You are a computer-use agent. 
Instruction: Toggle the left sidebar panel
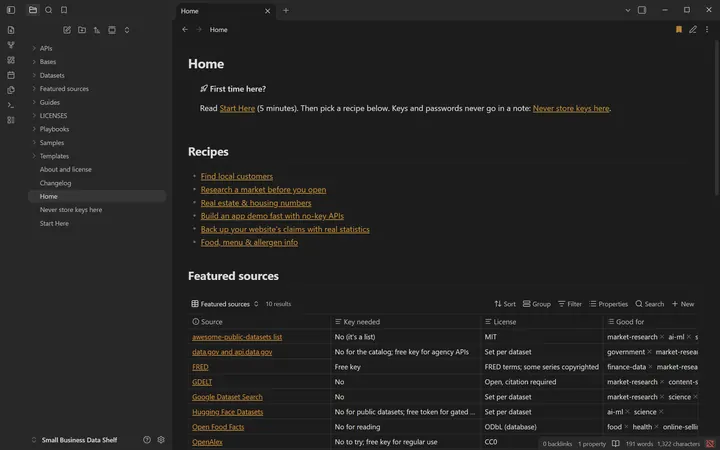click(x=11, y=10)
